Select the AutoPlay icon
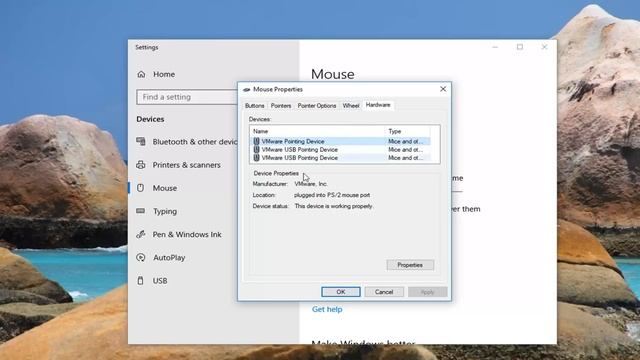This screenshot has height=360, width=640. point(141,258)
